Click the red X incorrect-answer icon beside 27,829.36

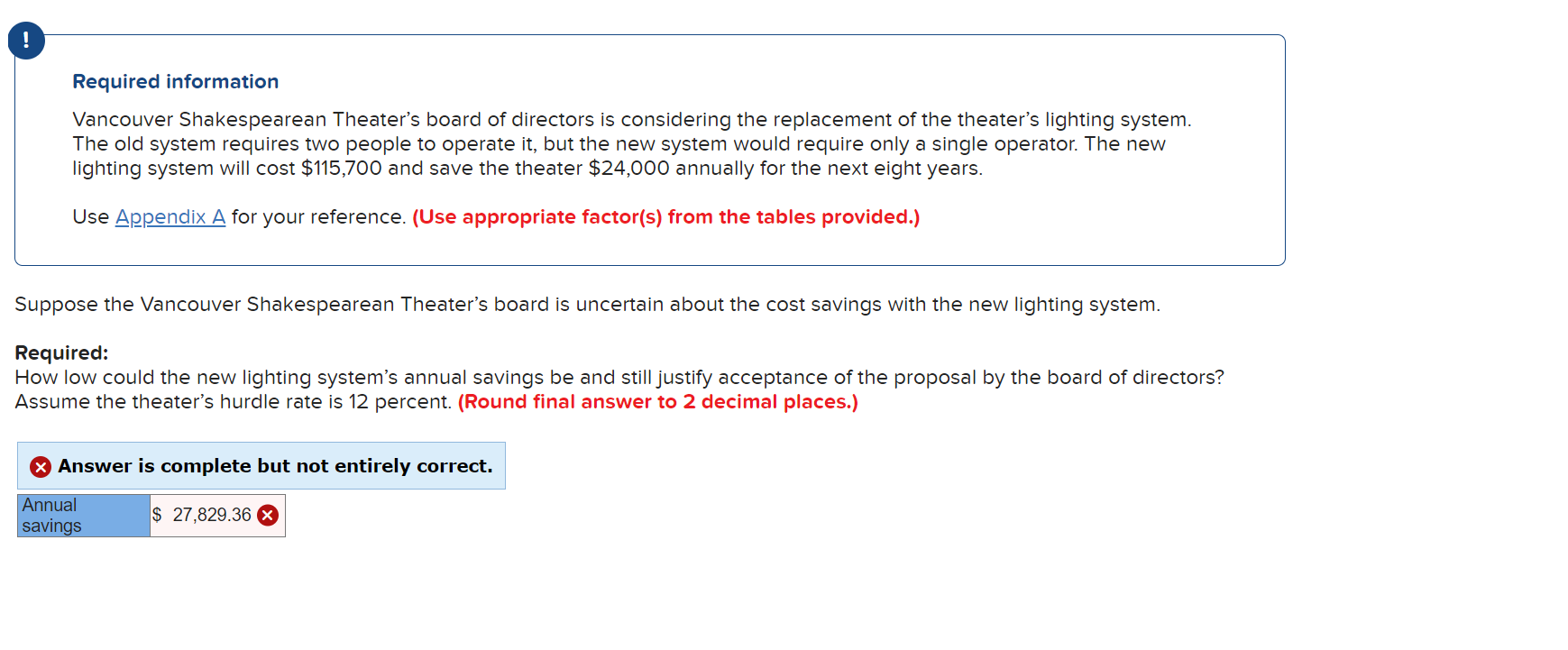point(266,516)
